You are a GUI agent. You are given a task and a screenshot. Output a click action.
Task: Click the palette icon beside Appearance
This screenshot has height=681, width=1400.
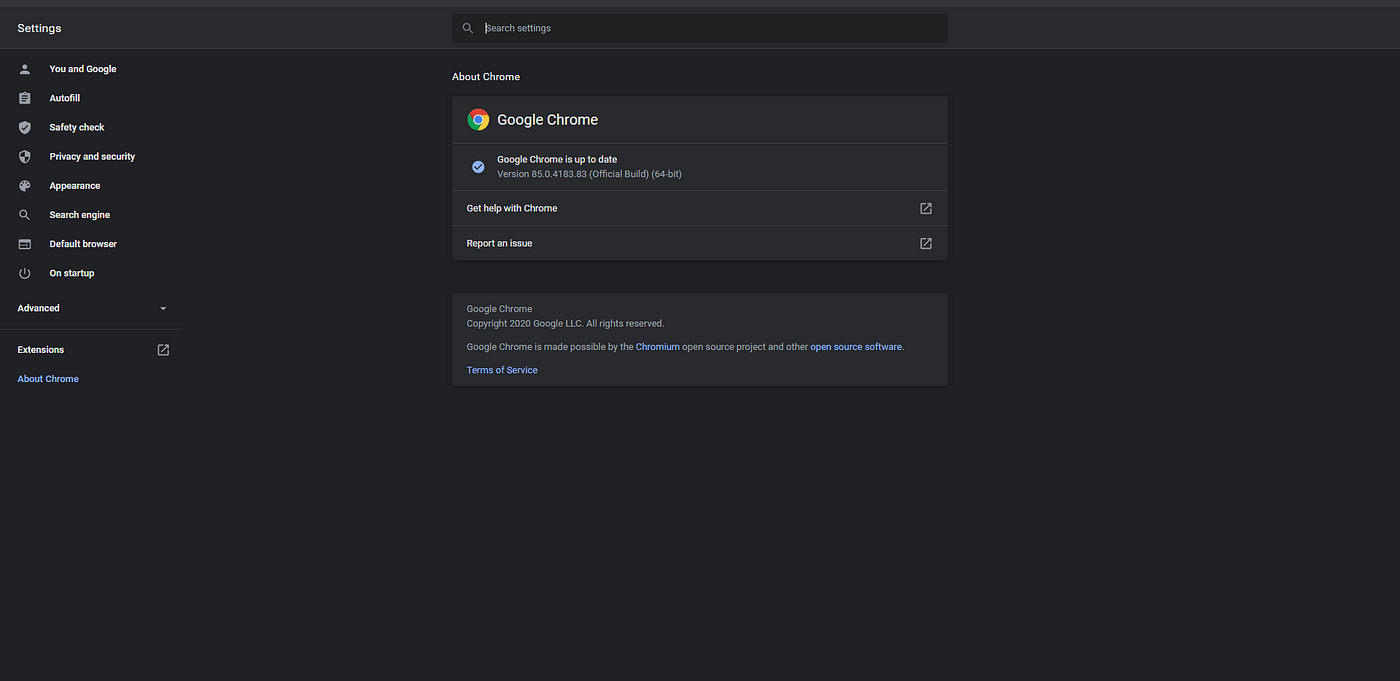tap(25, 186)
